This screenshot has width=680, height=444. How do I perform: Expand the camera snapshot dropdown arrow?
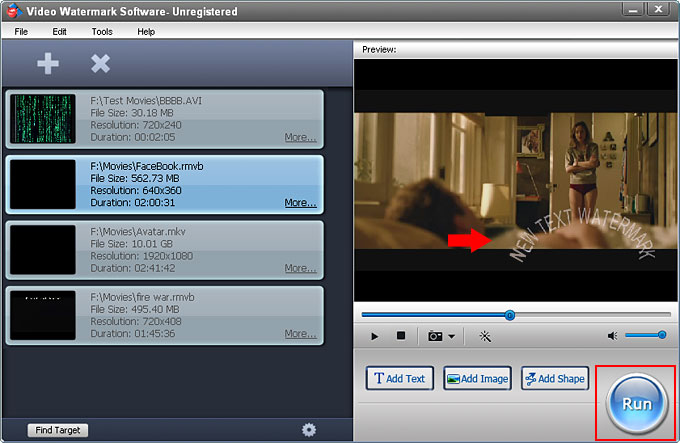[452, 337]
